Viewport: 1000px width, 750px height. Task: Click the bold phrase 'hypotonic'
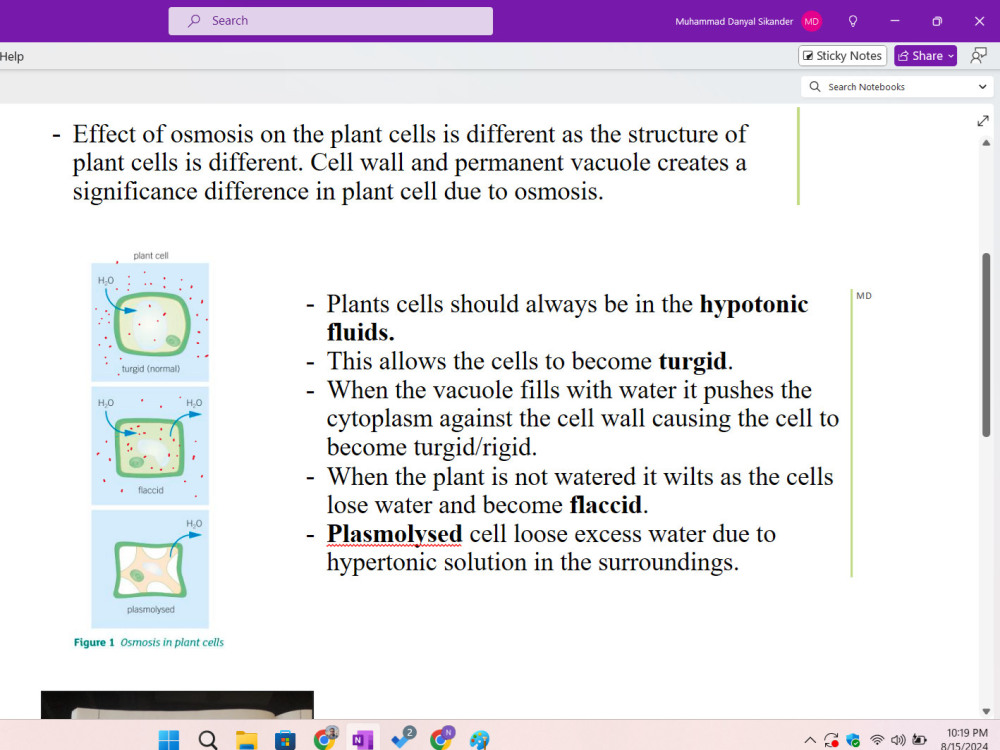(x=754, y=304)
